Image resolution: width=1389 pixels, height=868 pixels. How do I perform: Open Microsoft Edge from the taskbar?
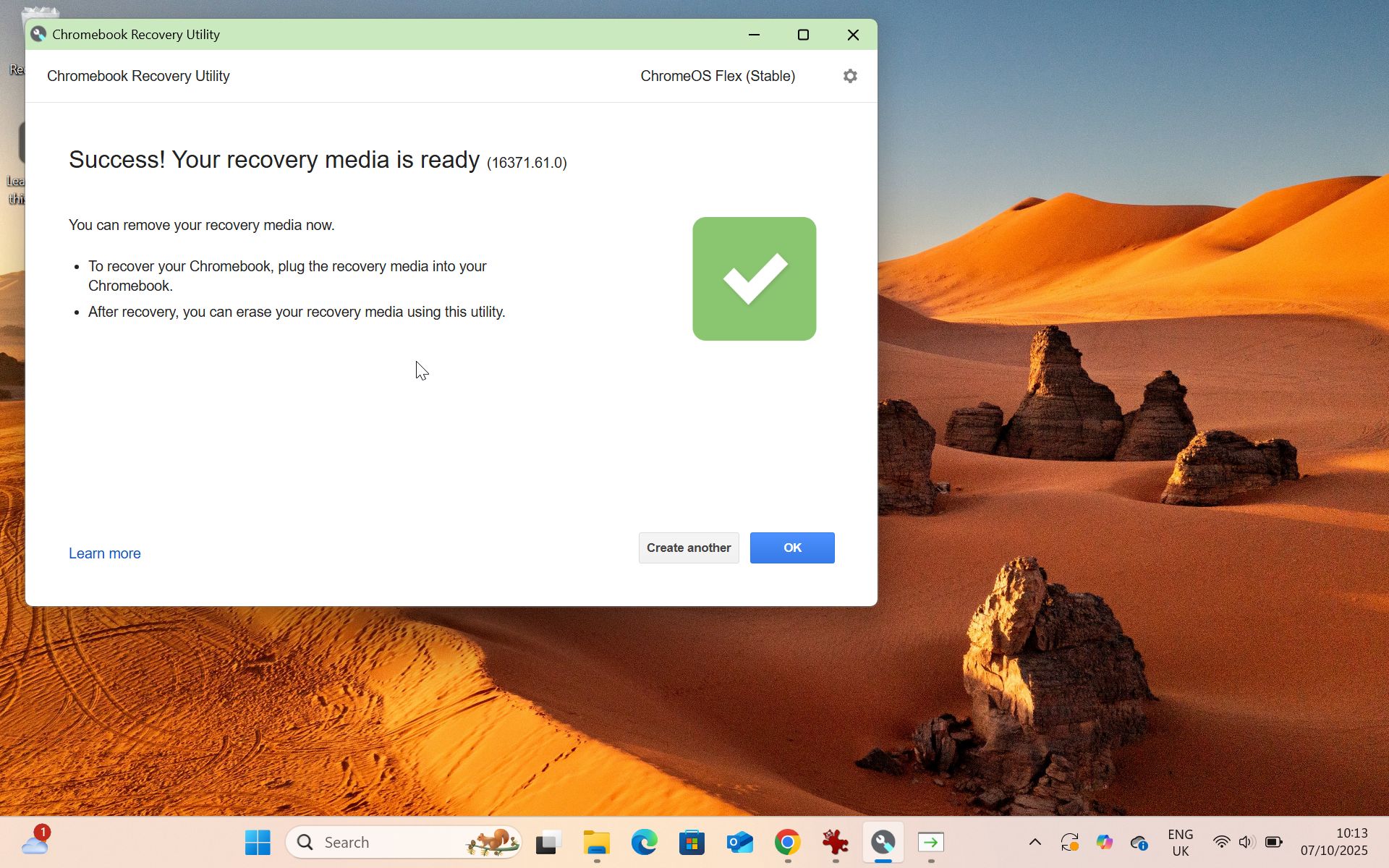click(x=644, y=842)
